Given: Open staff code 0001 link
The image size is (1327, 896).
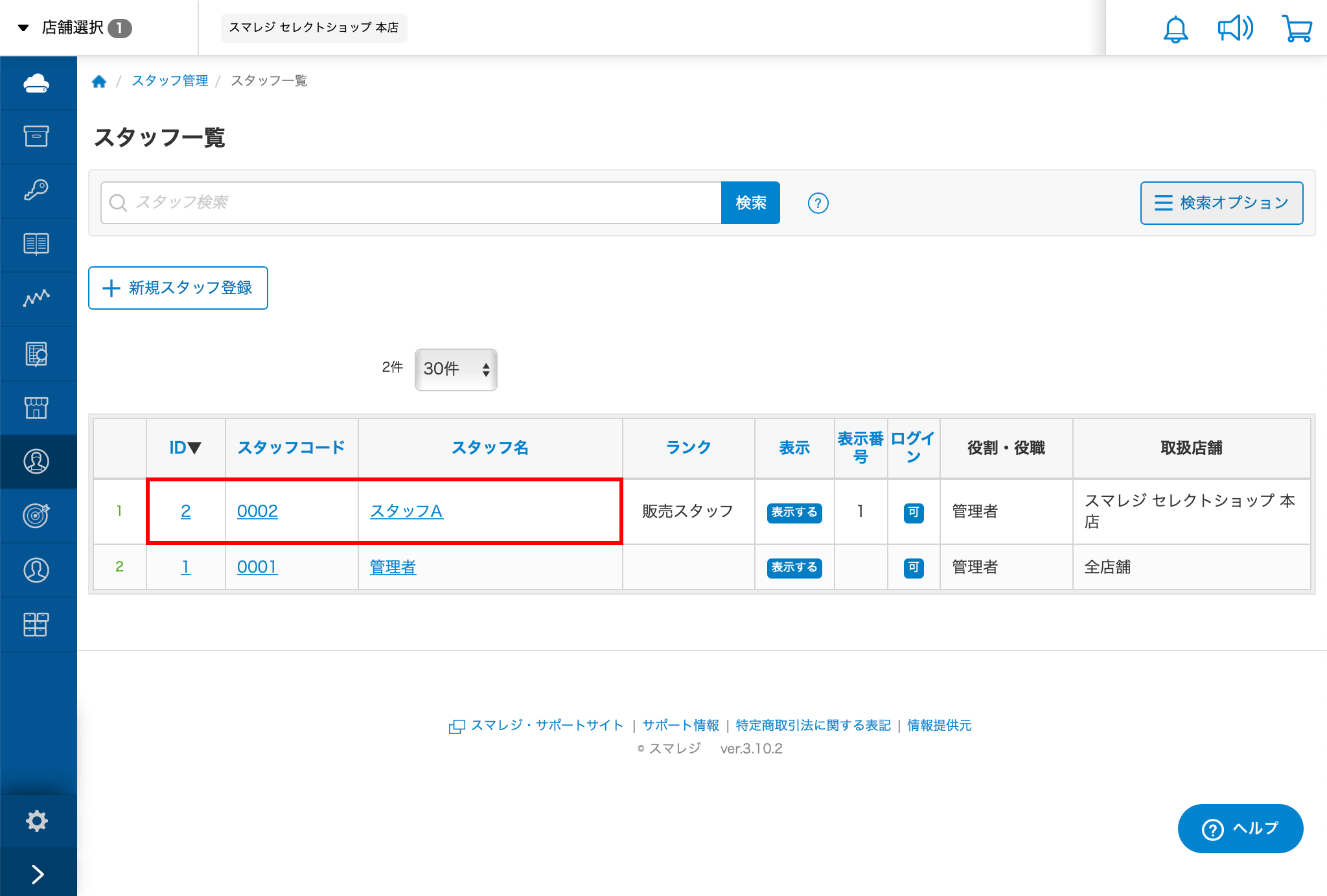Looking at the screenshot, I should coord(257,567).
